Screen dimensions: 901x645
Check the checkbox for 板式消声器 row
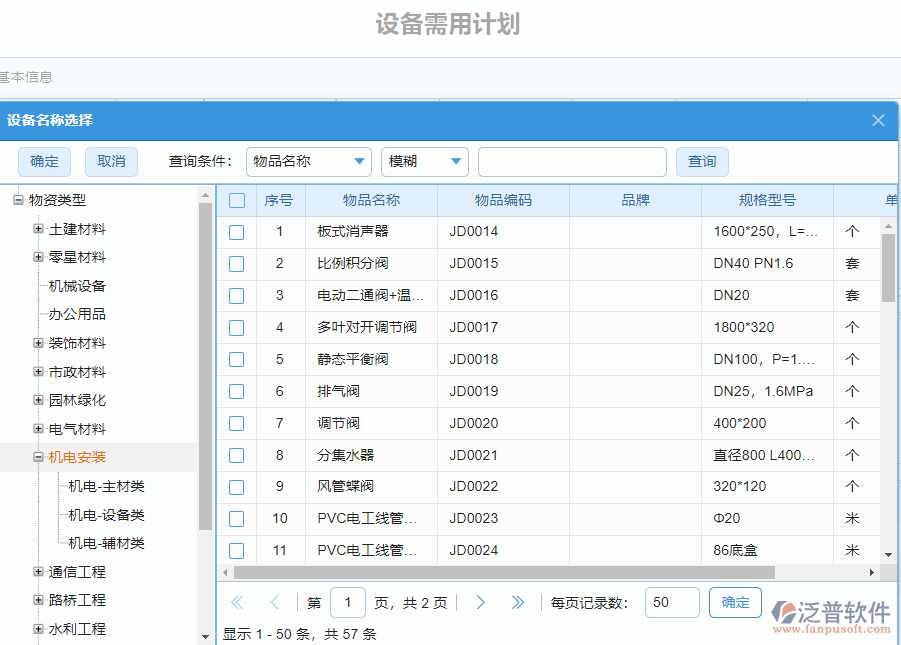(x=236, y=231)
